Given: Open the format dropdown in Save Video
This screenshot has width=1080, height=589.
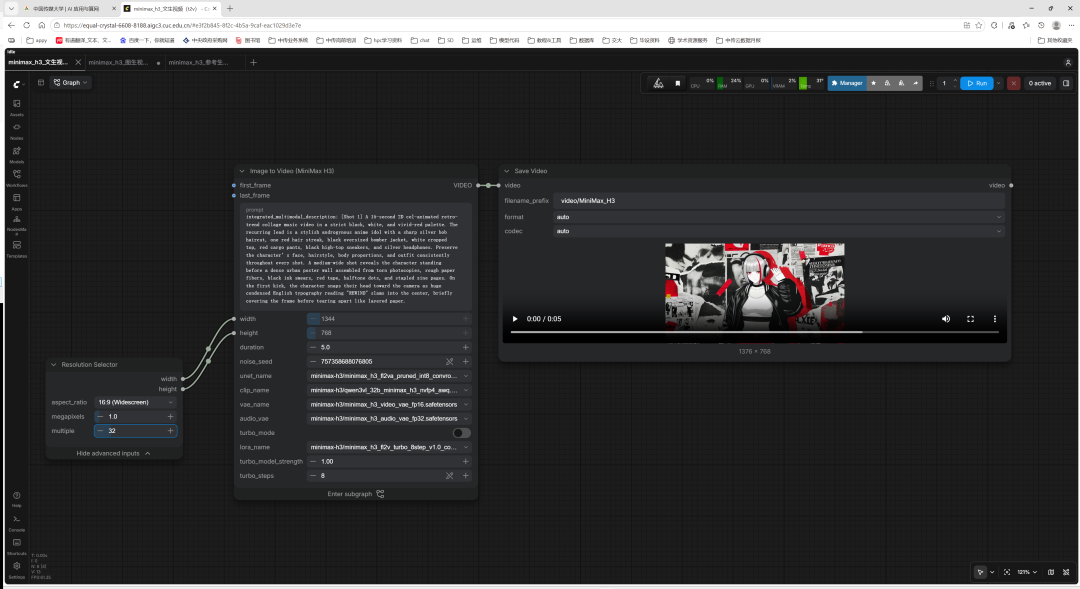Looking at the screenshot, I should (778, 217).
